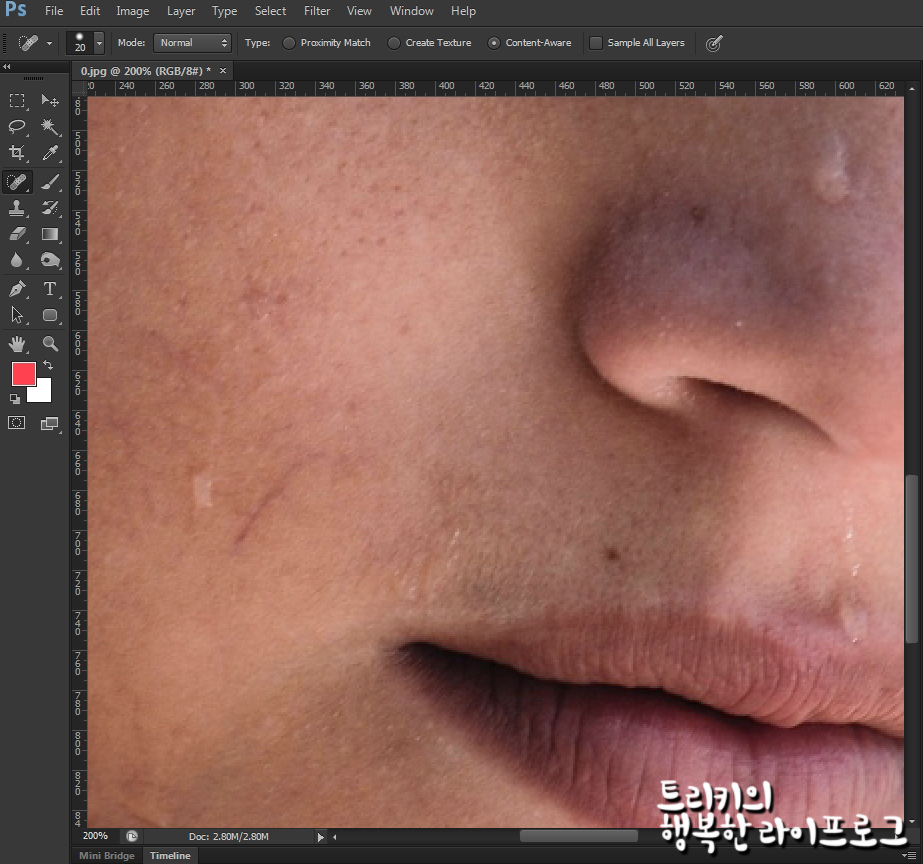Open the brush size picker dropdown
This screenshot has height=864, width=923.
click(98, 43)
